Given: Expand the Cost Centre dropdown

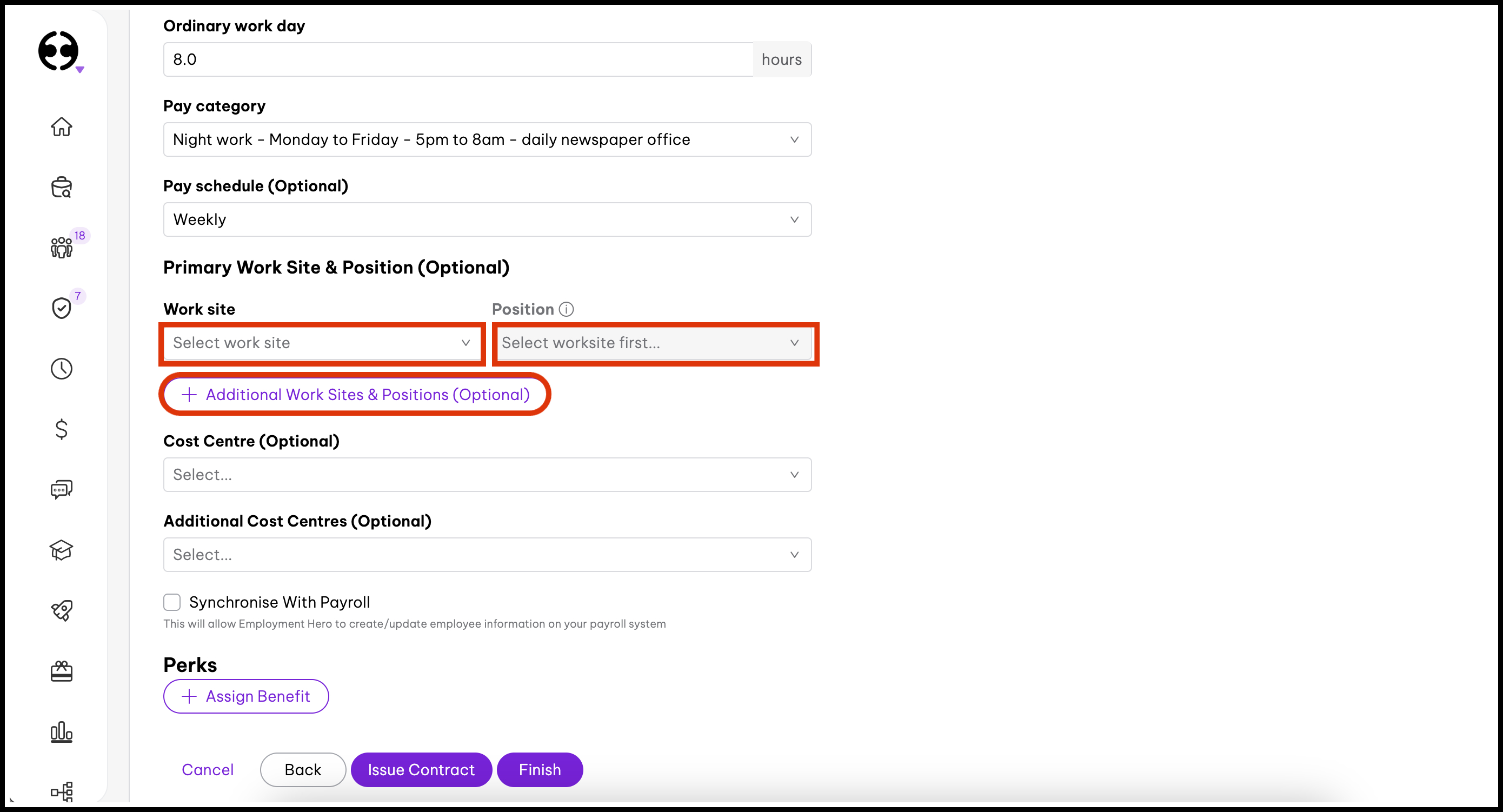Looking at the screenshot, I should point(487,475).
